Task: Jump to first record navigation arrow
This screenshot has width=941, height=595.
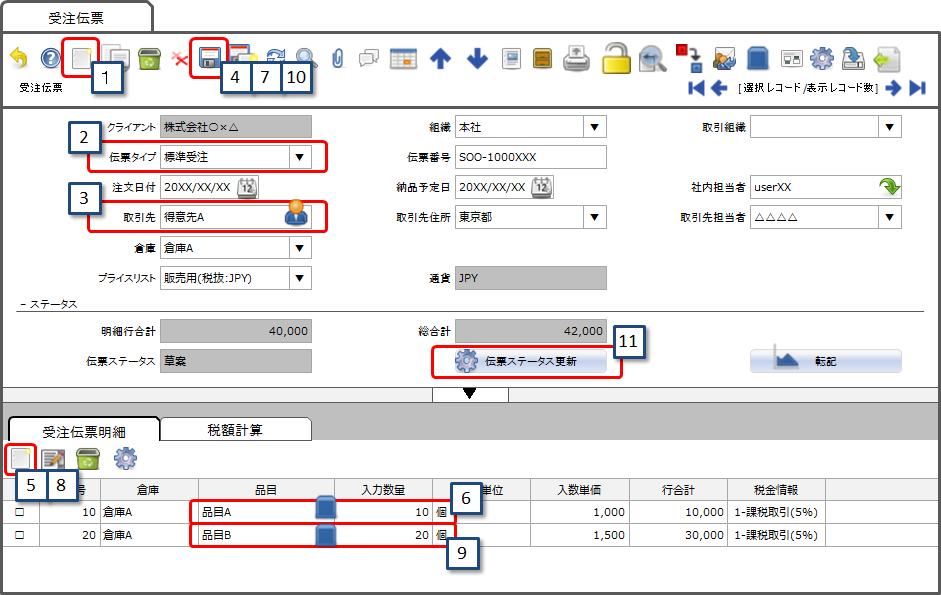Action: pos(696,88)
